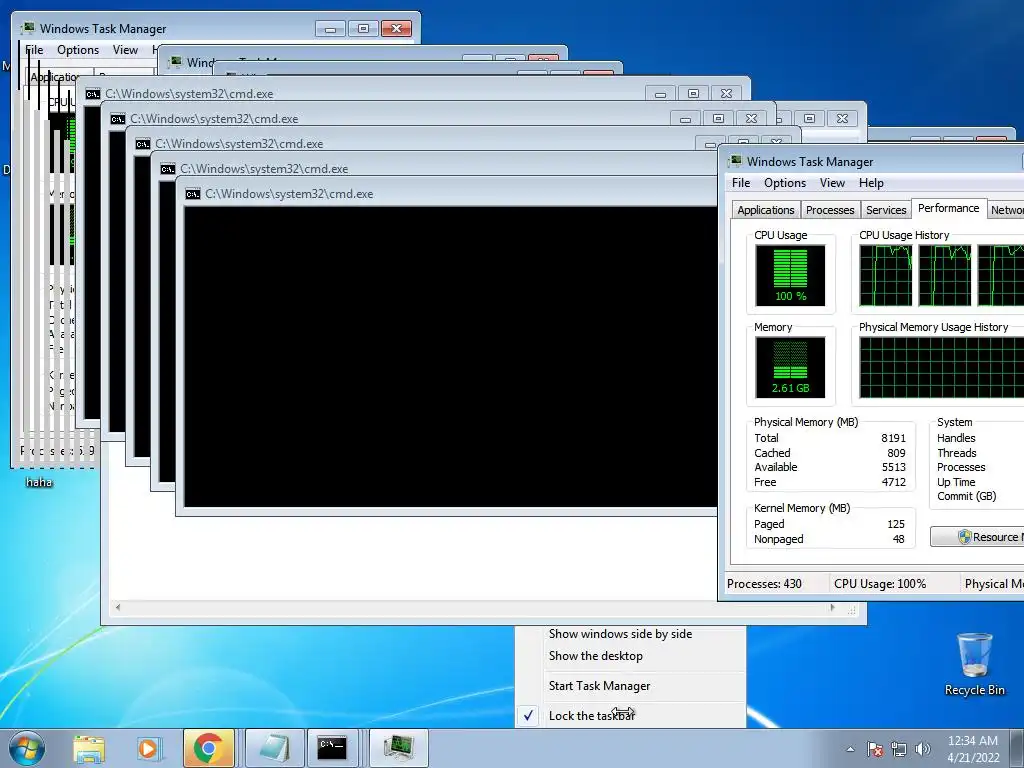Open the Action Center flag icon
Screen dimensions: 1024x768
[875, 749]
